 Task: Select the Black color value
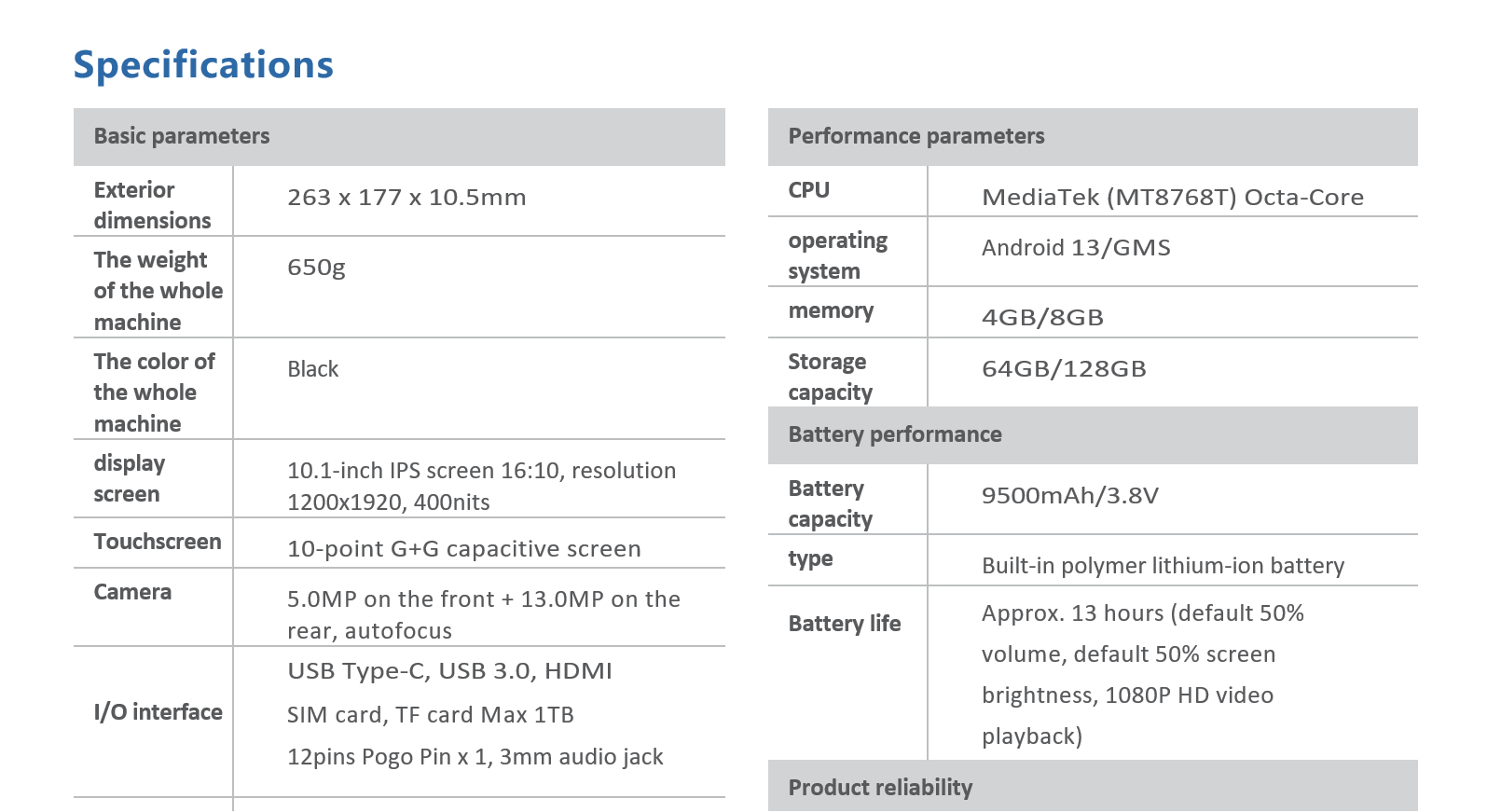point(312,369)
